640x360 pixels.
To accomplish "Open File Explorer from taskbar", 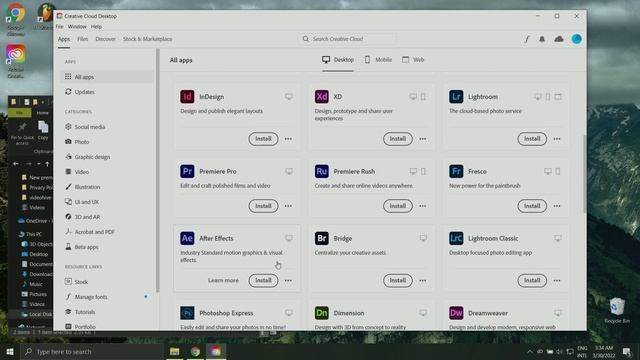I will (x=175, y=351).
